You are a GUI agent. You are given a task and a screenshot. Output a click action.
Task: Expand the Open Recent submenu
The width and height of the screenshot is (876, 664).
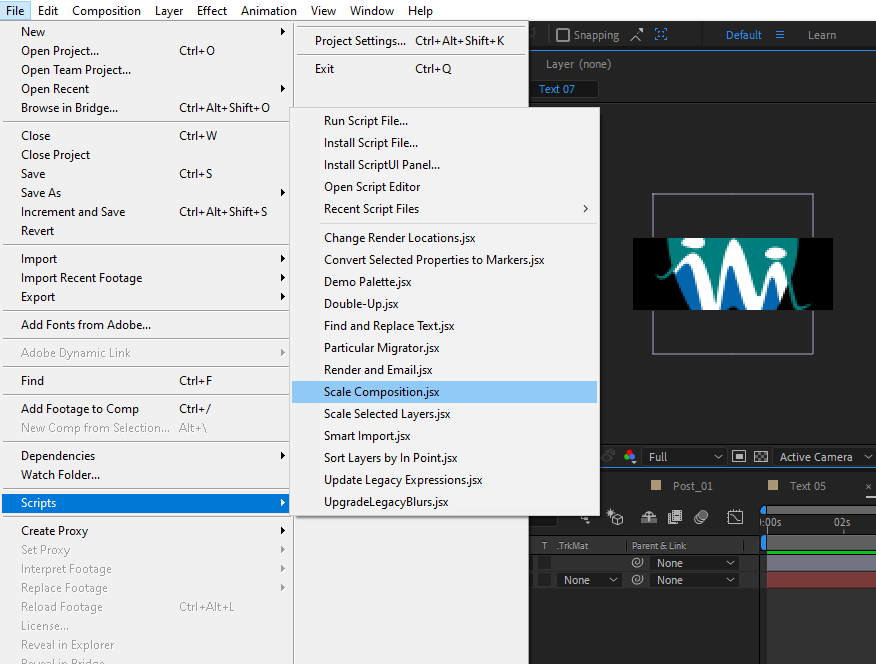(x=146, y=89)
